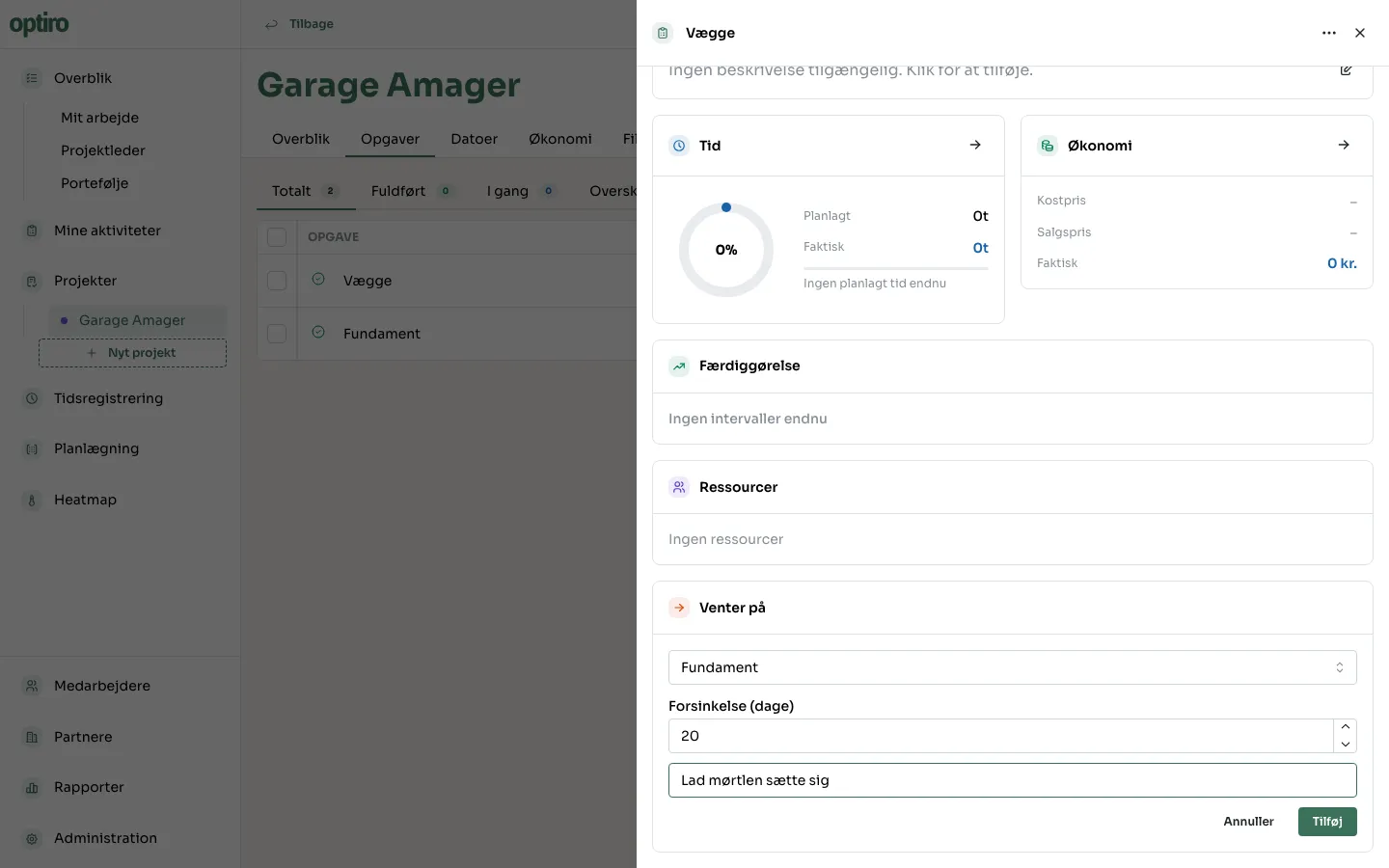Open Økonomi details with the arrow
Viewport: 1389px width, 868px height.
[x=1344, y=145]
